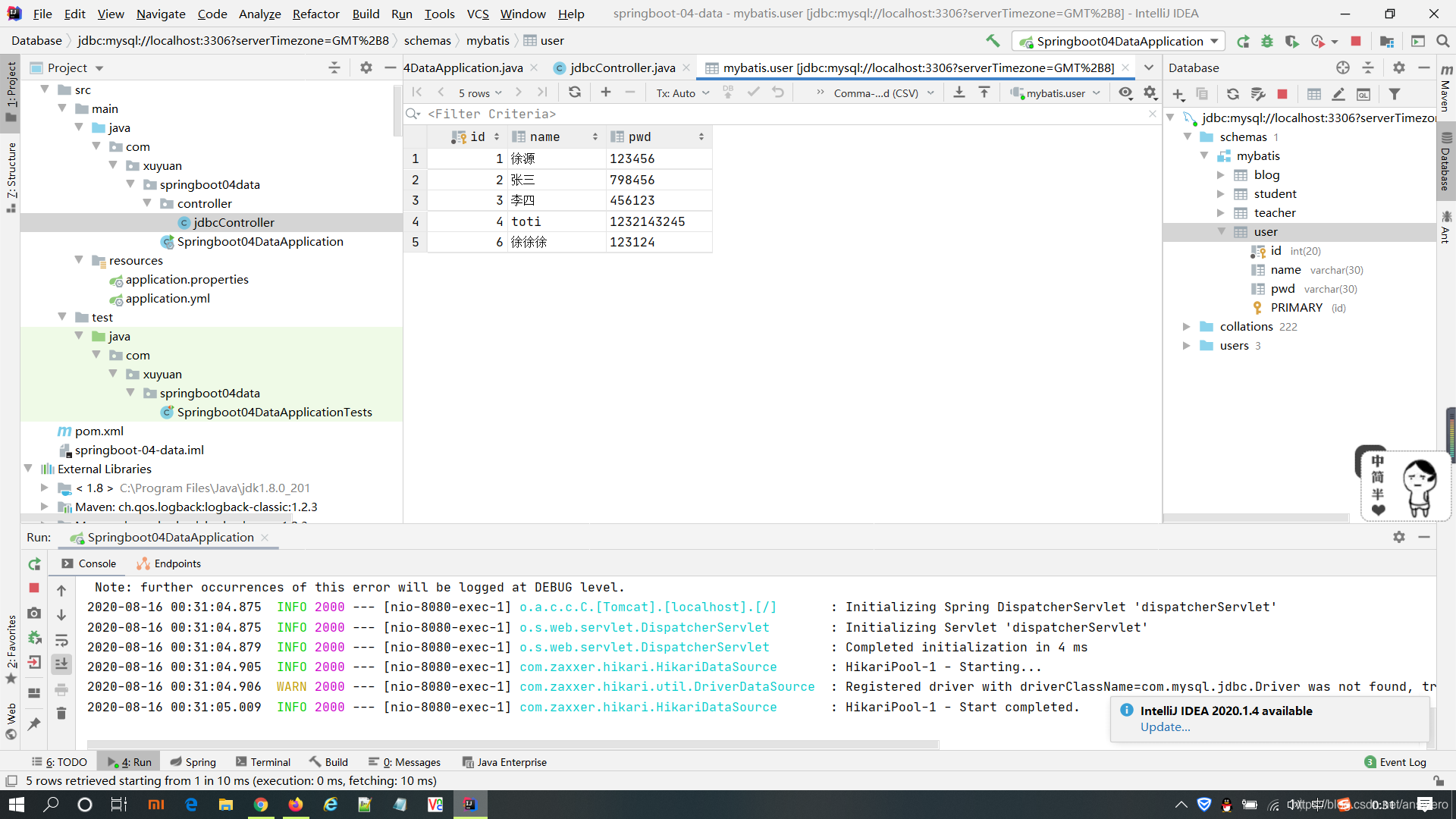Toggle Soft-Wrap in the console
Screen dimensions: 1456x819
coord(61,640)
